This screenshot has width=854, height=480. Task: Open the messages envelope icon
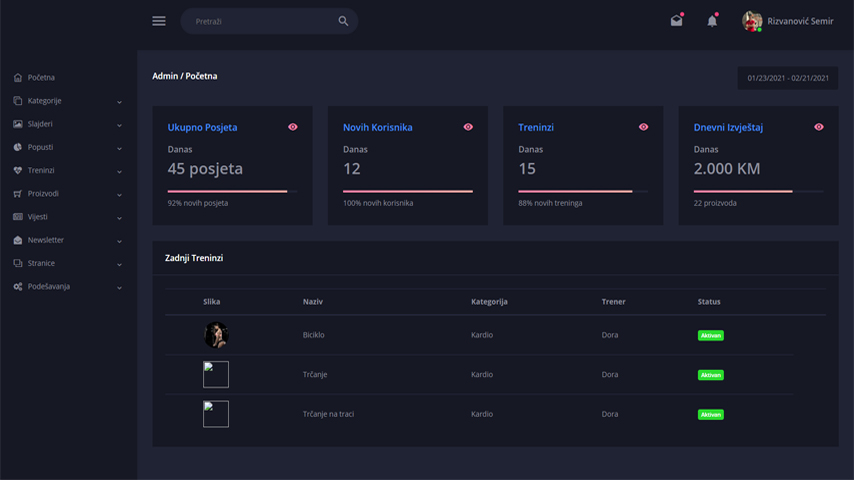[677, 21]
